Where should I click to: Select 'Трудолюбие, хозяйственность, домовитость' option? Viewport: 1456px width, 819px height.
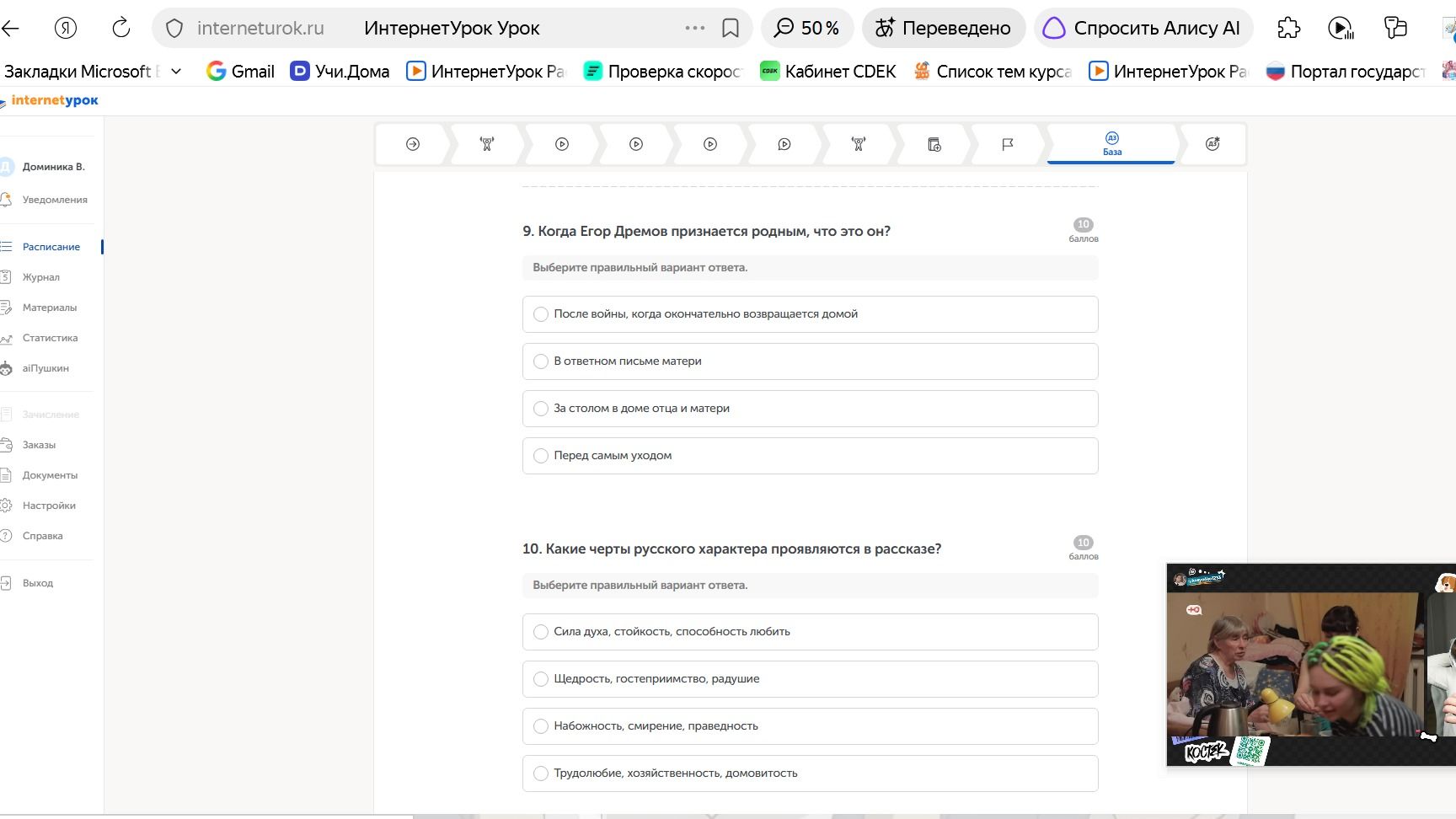810,773
